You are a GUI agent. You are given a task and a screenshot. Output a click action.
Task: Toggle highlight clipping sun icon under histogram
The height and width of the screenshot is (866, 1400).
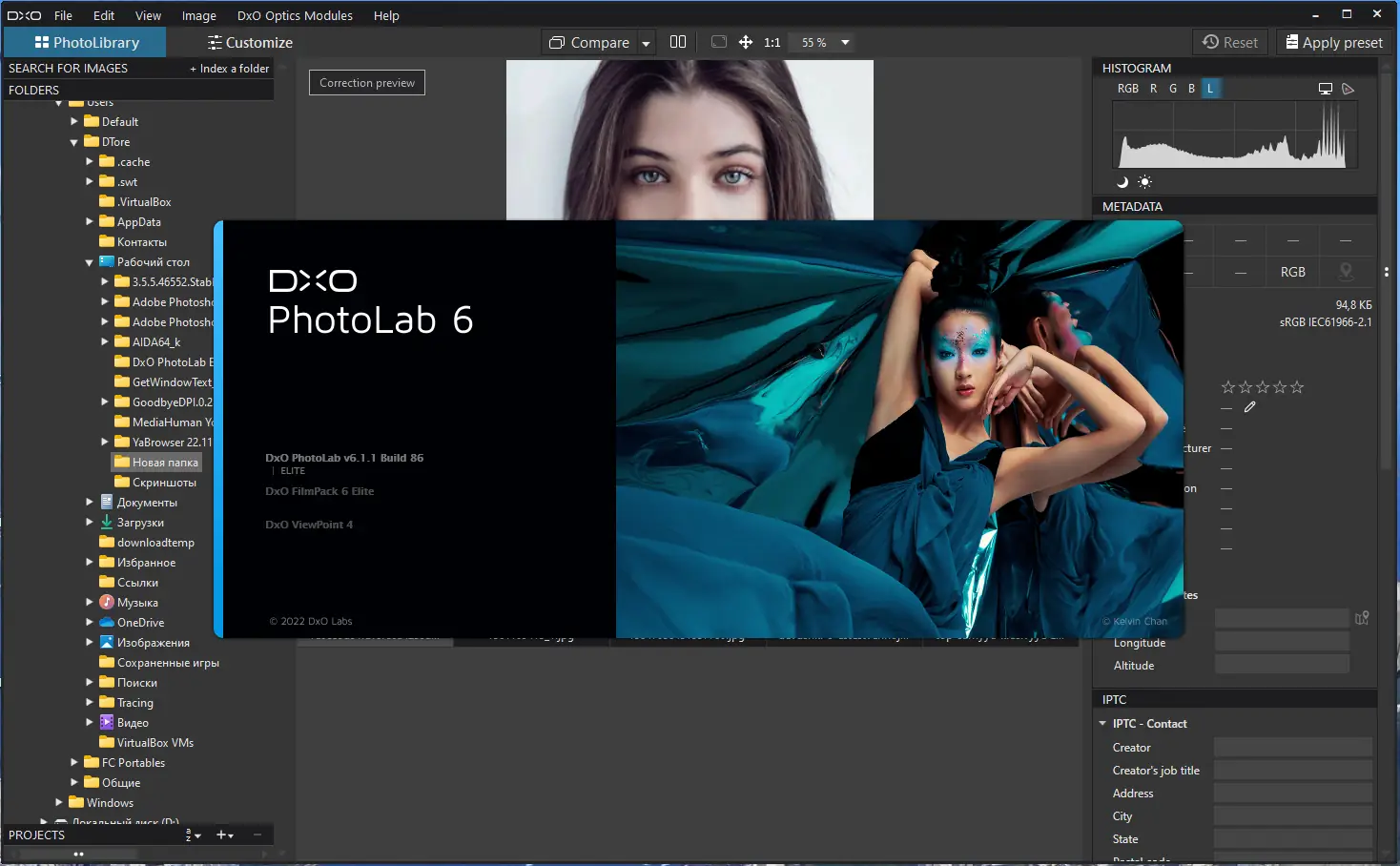pos(1144,182)
